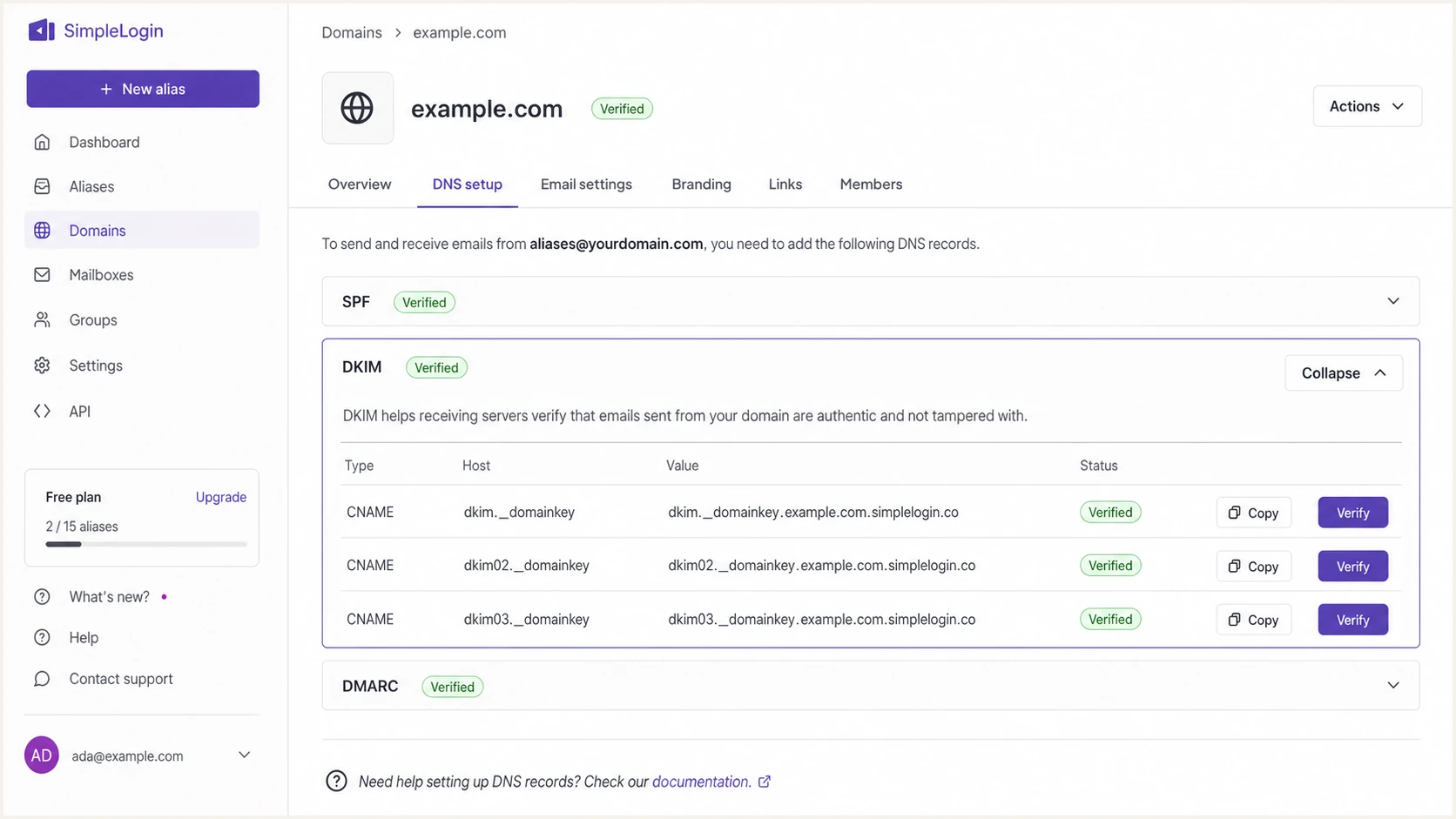Open the Links tab
Screen dimensions: 1456x819
(785, 185)
